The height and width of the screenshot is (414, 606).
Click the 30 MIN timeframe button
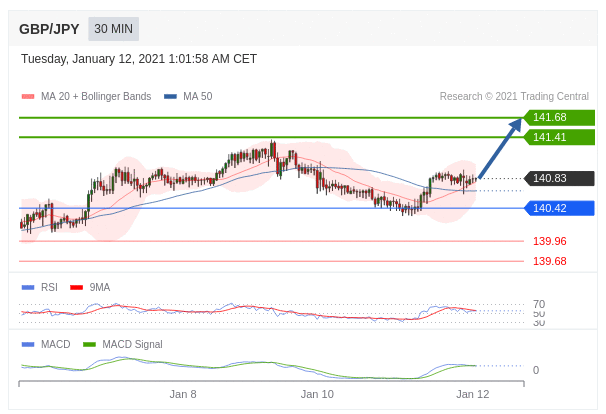[x=113, y=29]
